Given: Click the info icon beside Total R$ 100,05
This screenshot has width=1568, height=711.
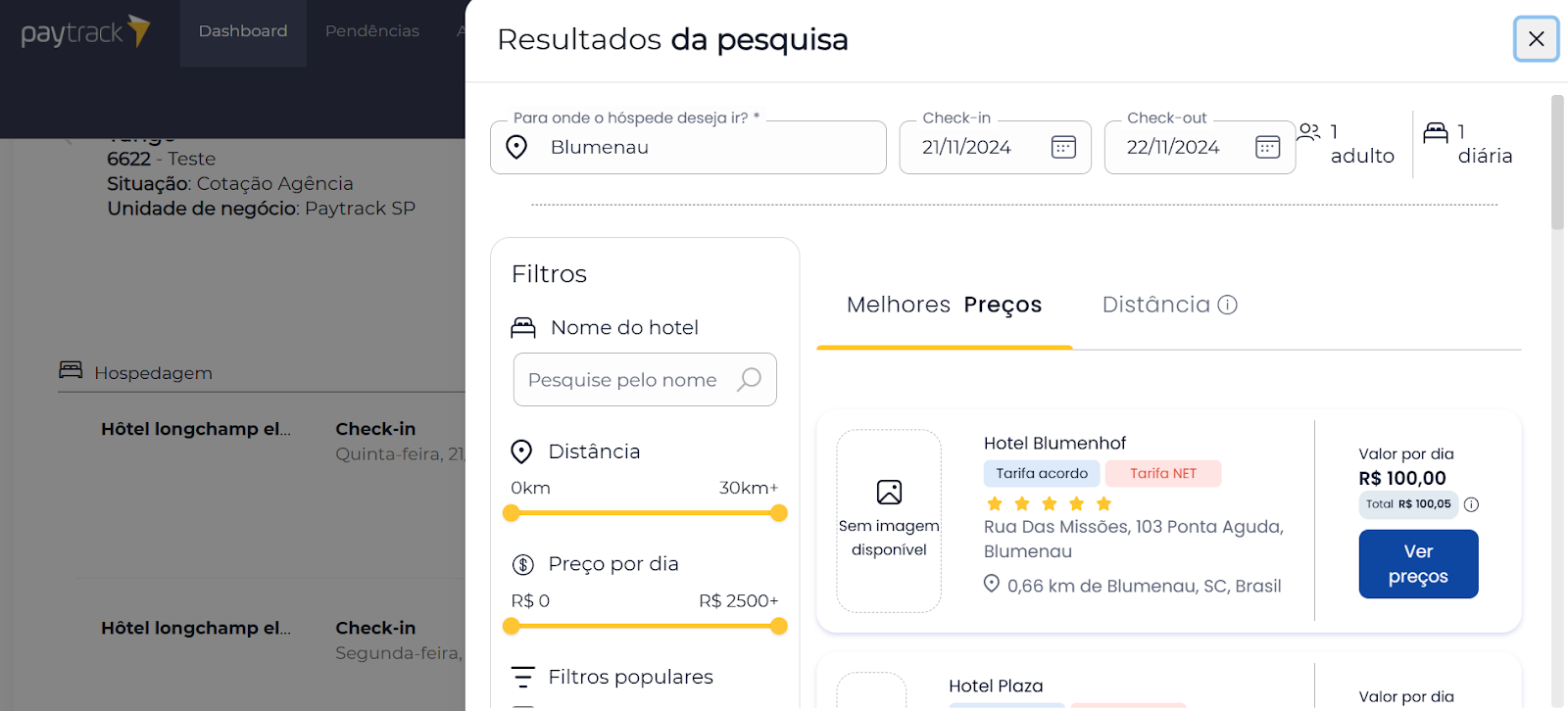Looking at the screenshot, I should tap(1471, 504).
